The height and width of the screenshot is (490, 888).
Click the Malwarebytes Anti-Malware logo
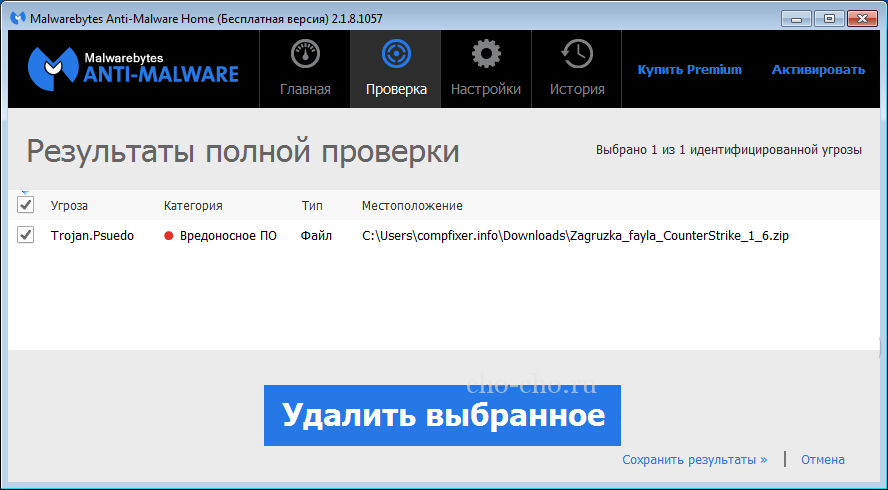click(133, 68)
